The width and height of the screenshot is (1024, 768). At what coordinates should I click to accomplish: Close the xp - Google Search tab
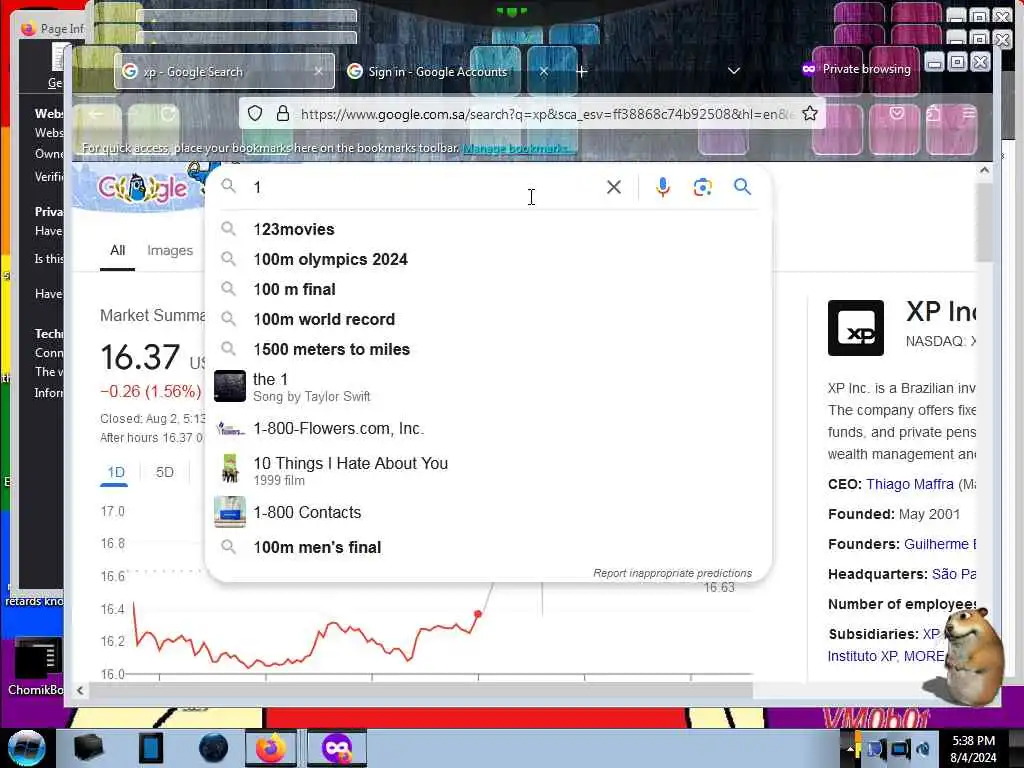pyautogui.click(x=318, y=71)
